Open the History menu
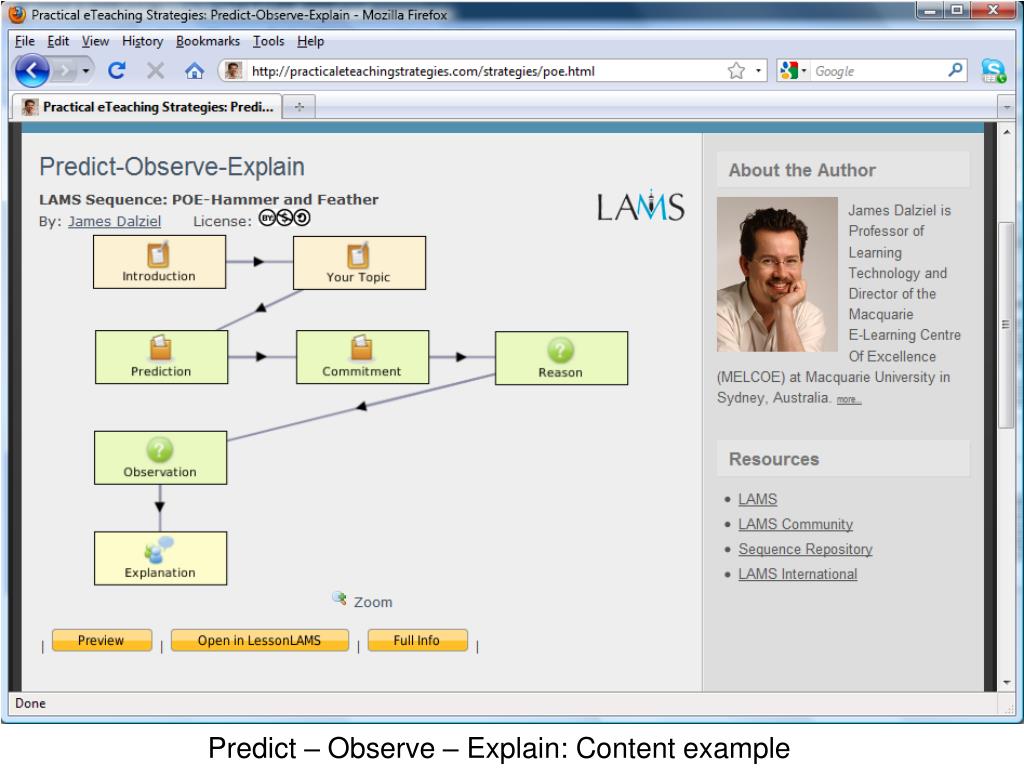The height and width of the screenshot is (768, 1024). point(142,41)
